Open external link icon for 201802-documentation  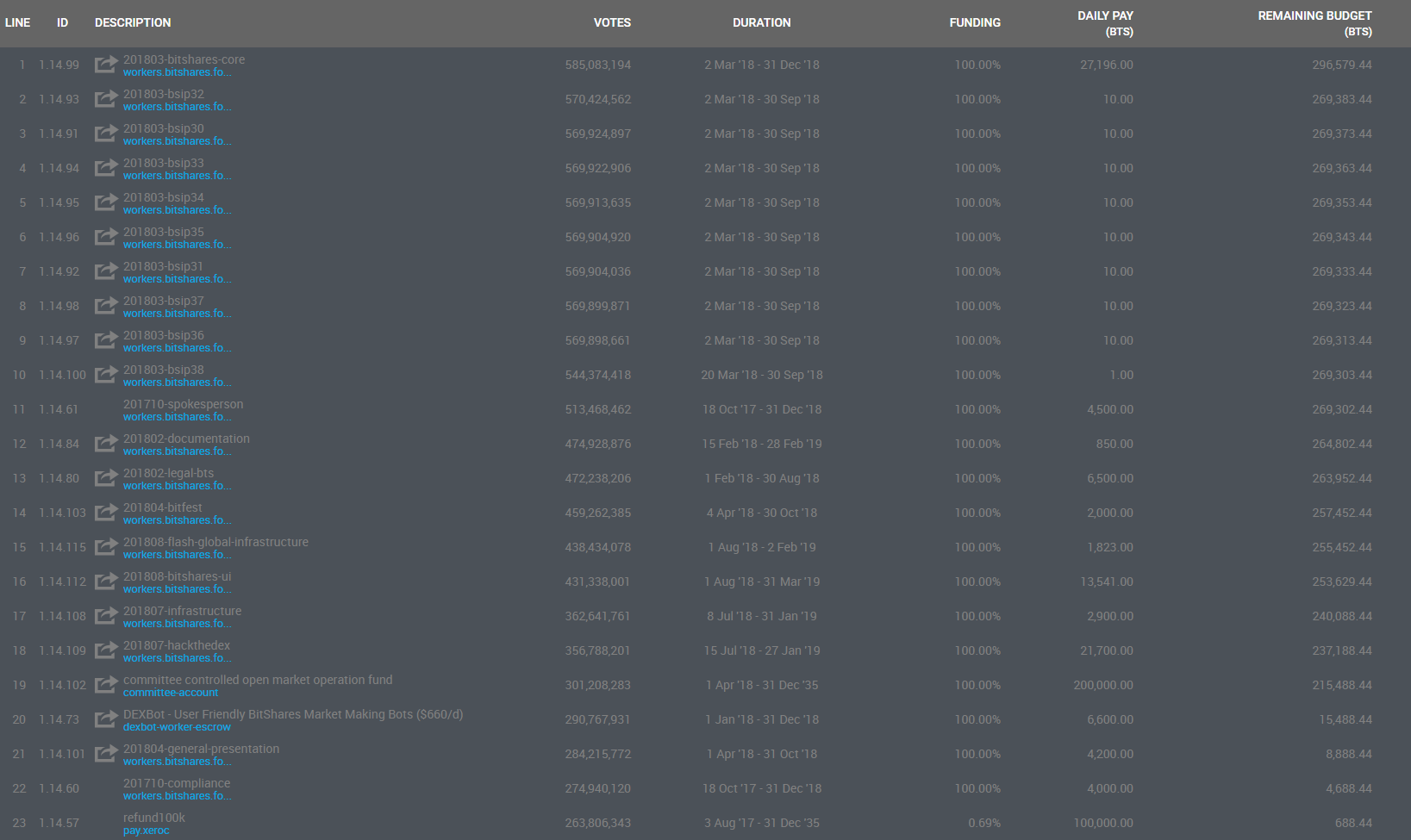pos(106,444)
